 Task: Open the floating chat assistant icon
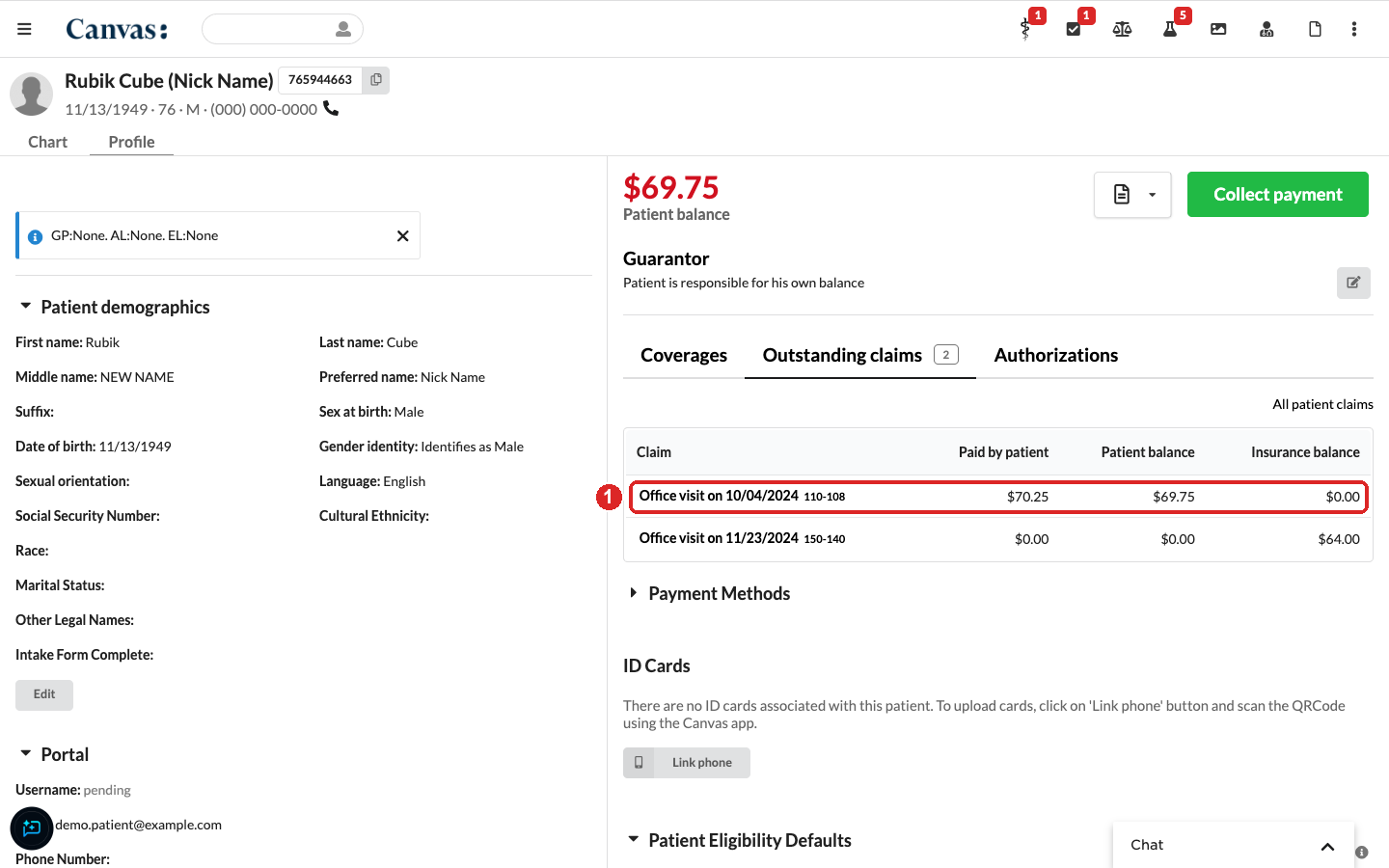(x=32, y=827)
